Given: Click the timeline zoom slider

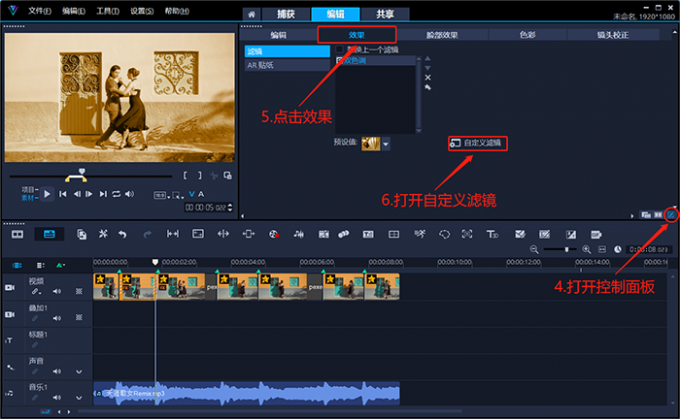Looking at the screenshot, I should coord(568,249).
